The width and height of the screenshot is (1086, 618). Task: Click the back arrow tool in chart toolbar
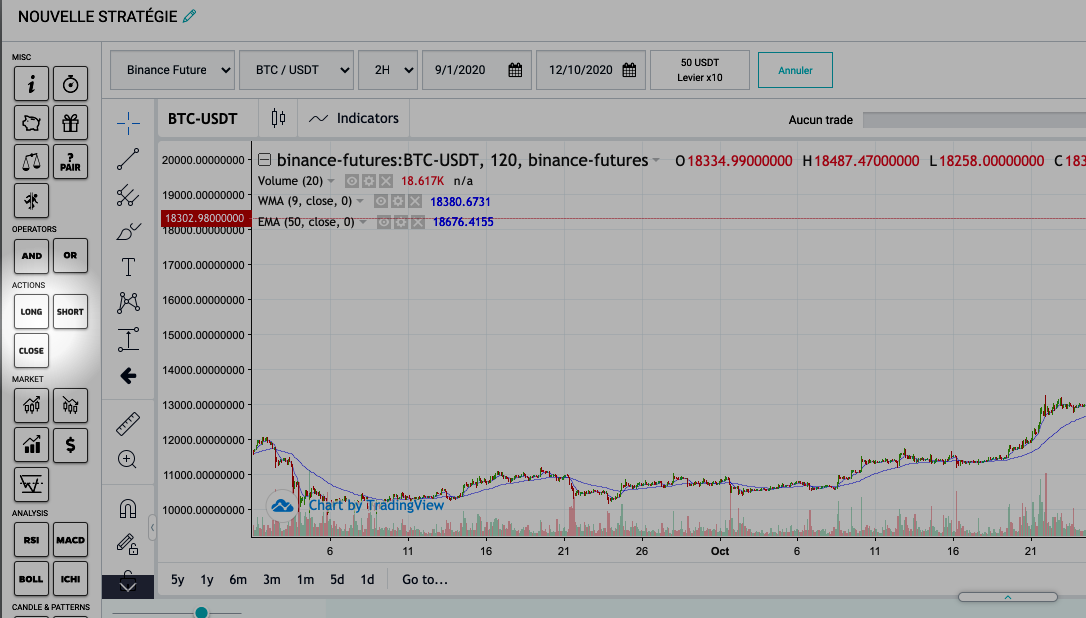tap(128, 376)
